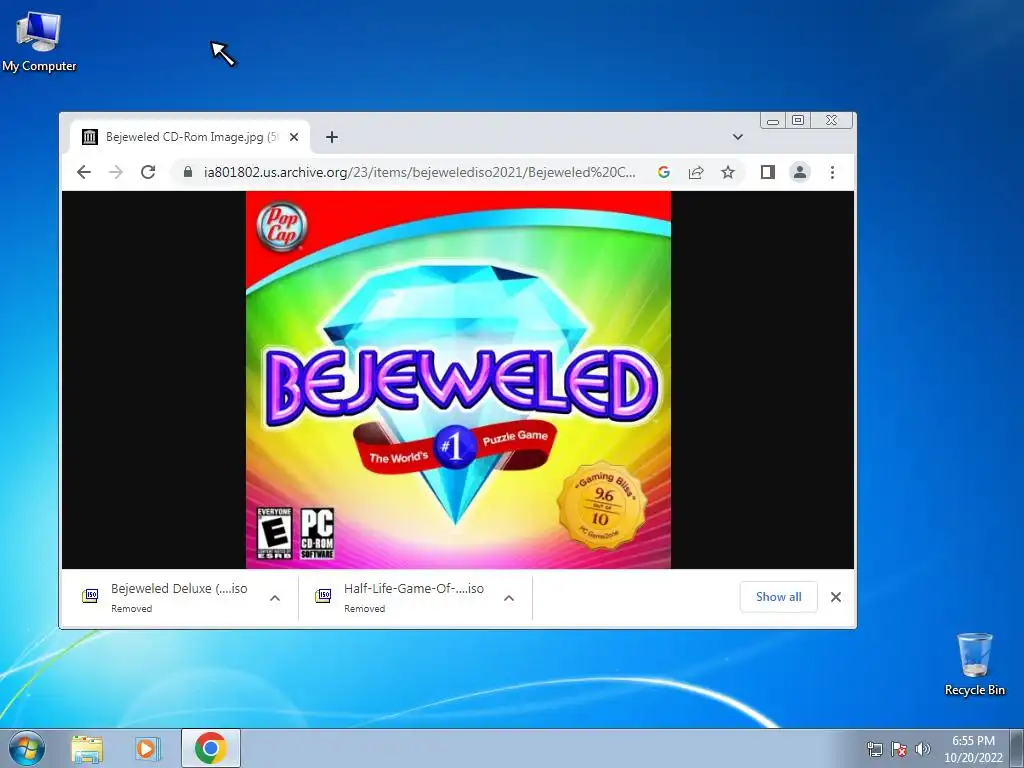The width and height of the screenshot is (1024, 768).
Task: Open a new tab with plus button
Action: (332, 137)
